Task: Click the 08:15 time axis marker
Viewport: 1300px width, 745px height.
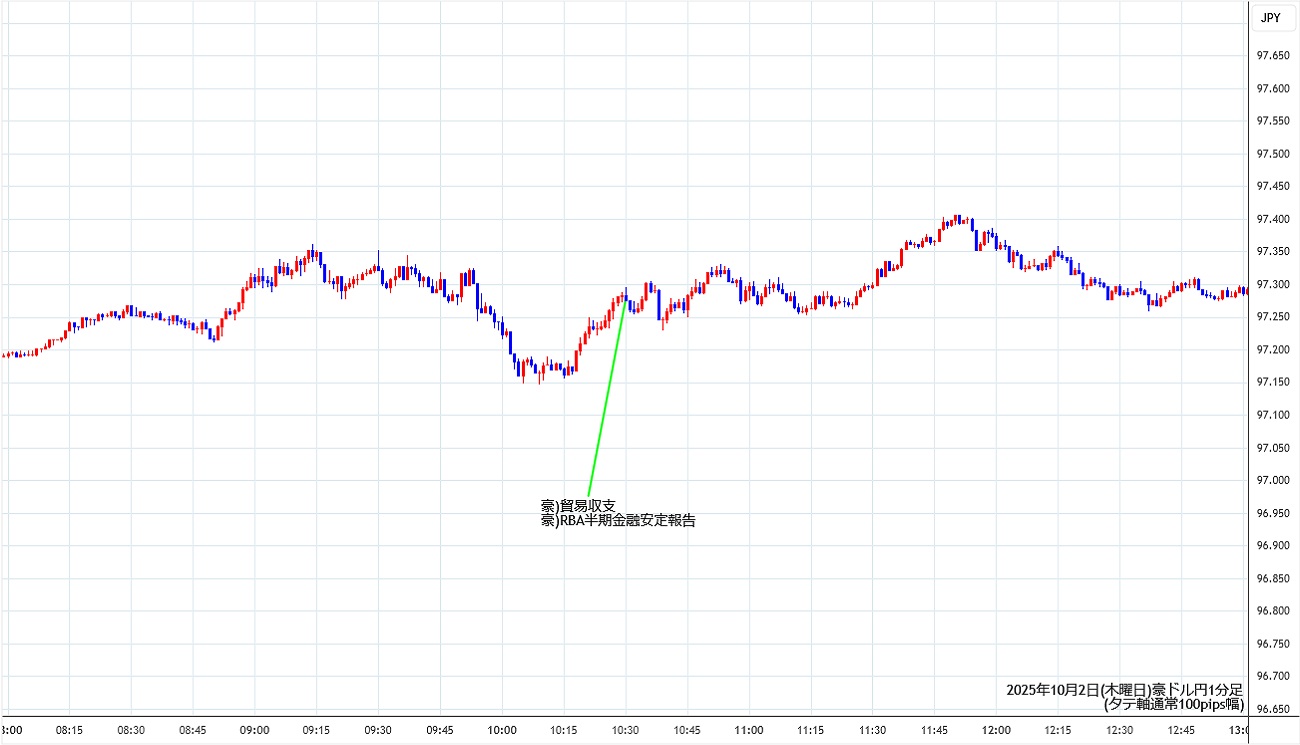Action: point(69,730)
